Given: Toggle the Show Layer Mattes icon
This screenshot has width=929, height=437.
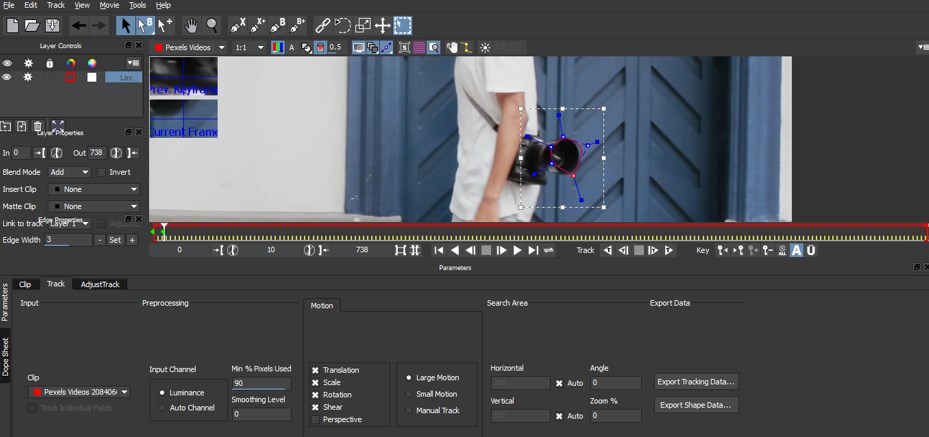Looking at the screenshot, I should [x=306, y=47].
